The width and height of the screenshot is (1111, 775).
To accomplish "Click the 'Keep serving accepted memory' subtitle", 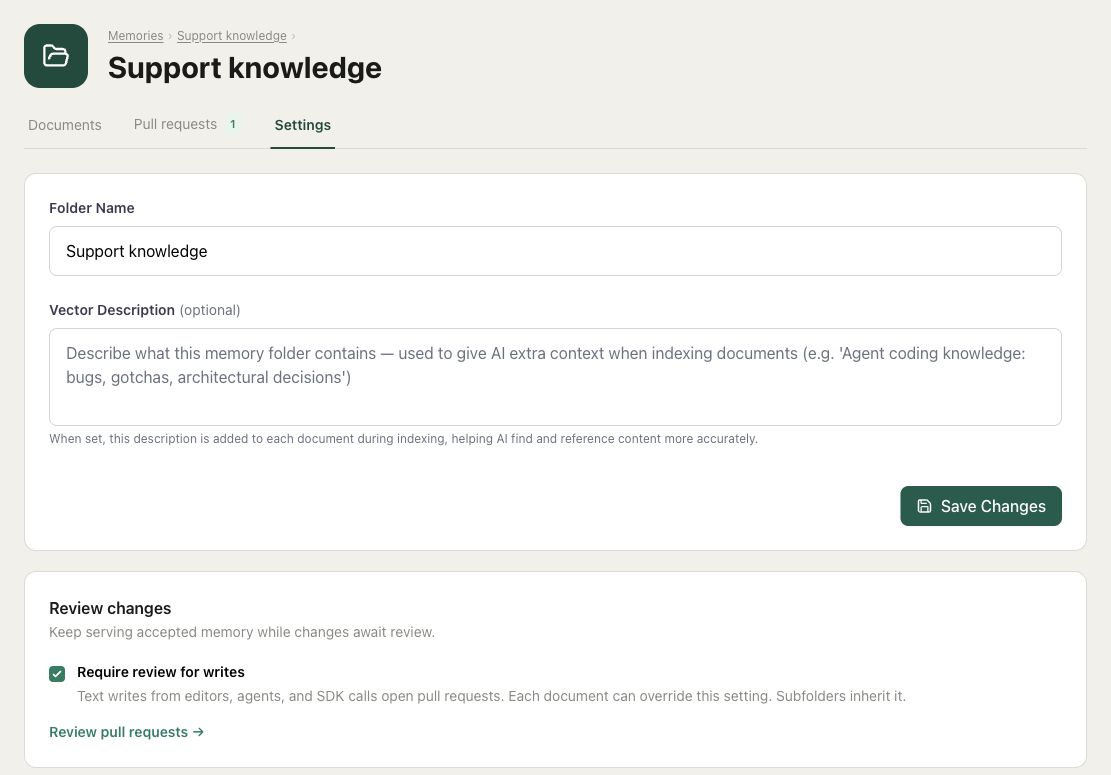I will [242, 632].
